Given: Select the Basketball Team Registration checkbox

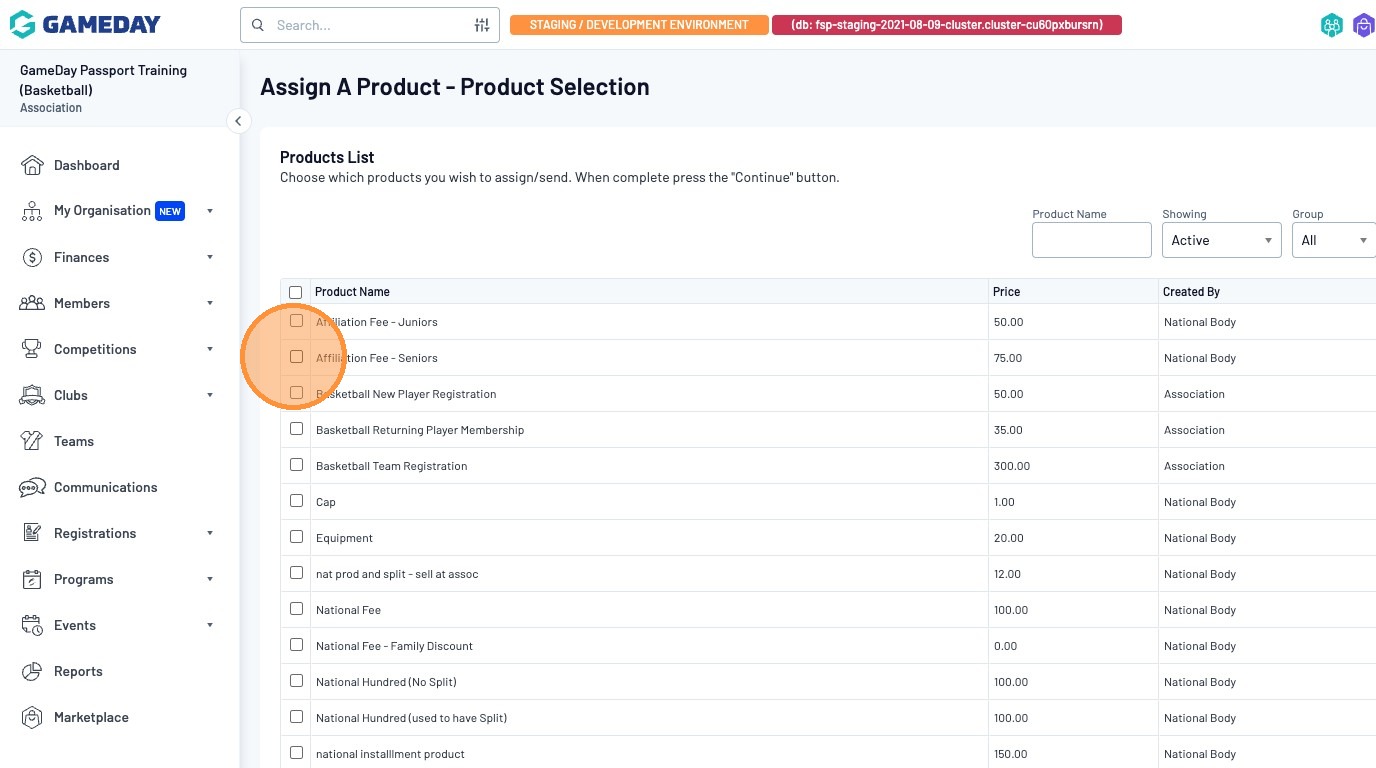Looking at the screenshot, I should click(296, 465).
